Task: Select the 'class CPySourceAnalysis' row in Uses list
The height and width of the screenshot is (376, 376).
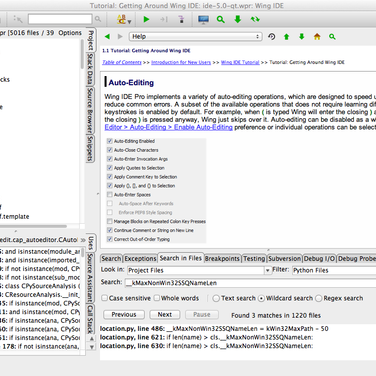Action: coord(40,286)
